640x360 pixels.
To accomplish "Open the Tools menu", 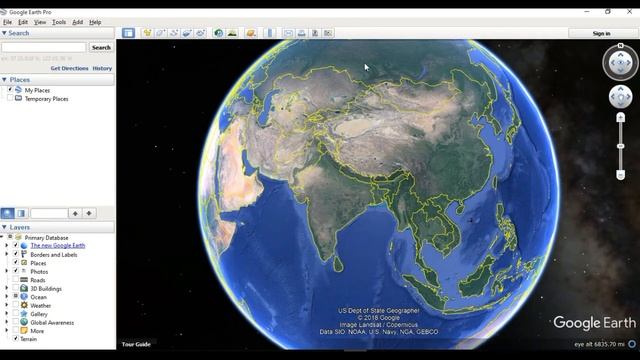I will pos(59,22).
